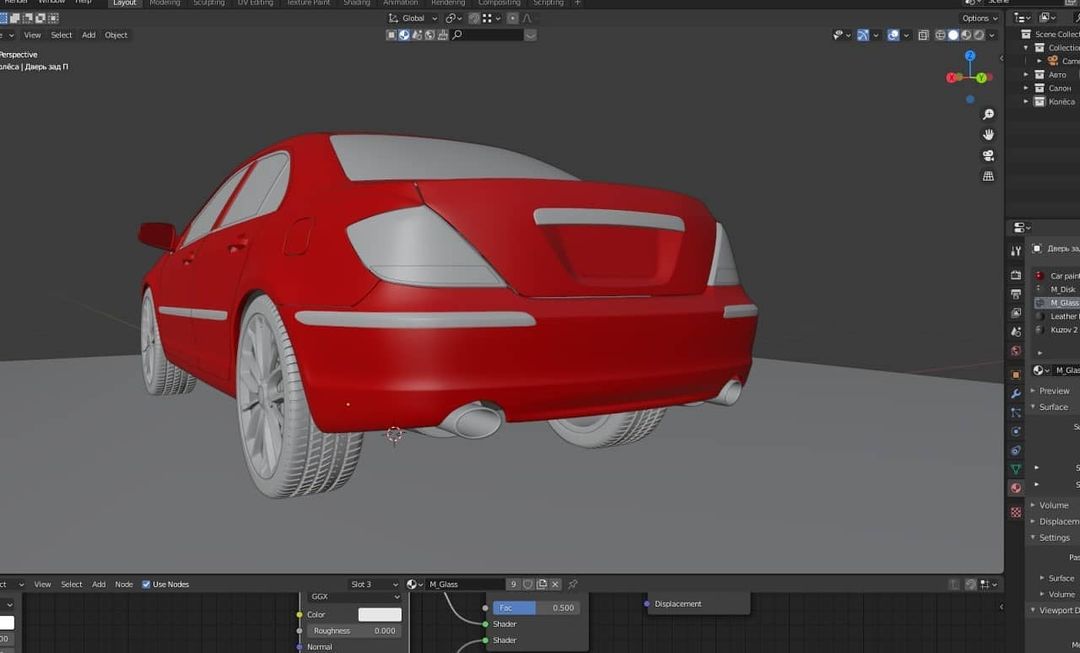Viewport: 1080px width, 653px height.
Task: Toggle viewport gizmos display button
Action: pos(863,35)
